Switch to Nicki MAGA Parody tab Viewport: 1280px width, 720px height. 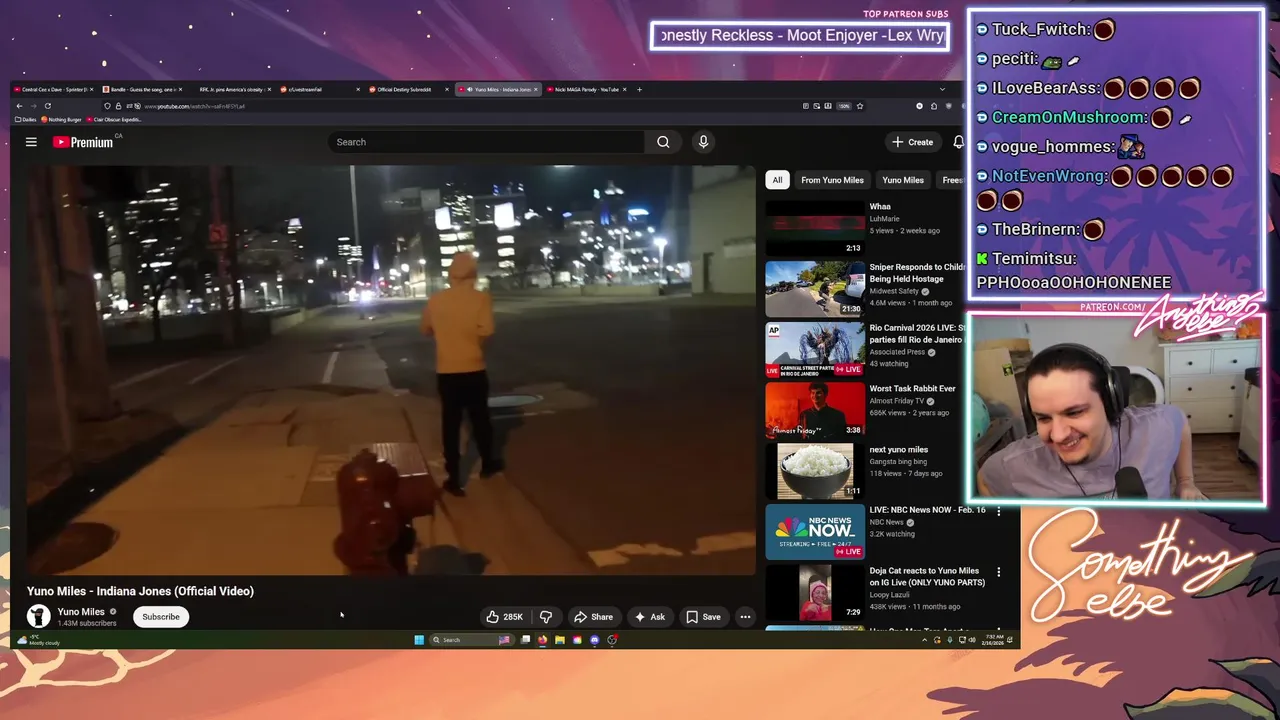(x=586, y=89)
